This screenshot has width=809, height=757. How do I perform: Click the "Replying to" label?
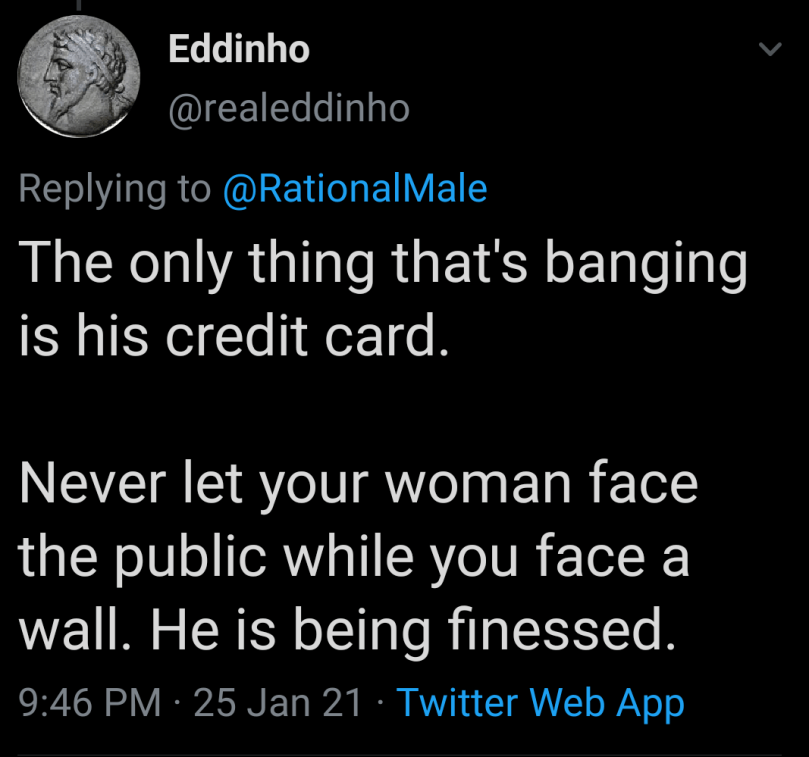116,189
